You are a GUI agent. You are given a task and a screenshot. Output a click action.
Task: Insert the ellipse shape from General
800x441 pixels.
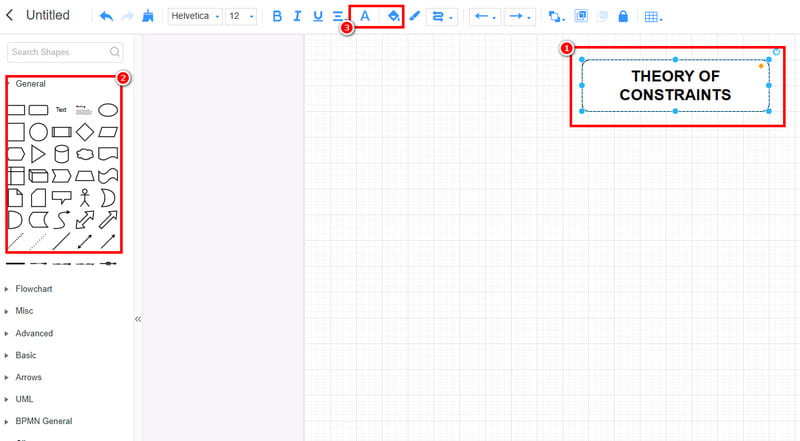point(108,110)
